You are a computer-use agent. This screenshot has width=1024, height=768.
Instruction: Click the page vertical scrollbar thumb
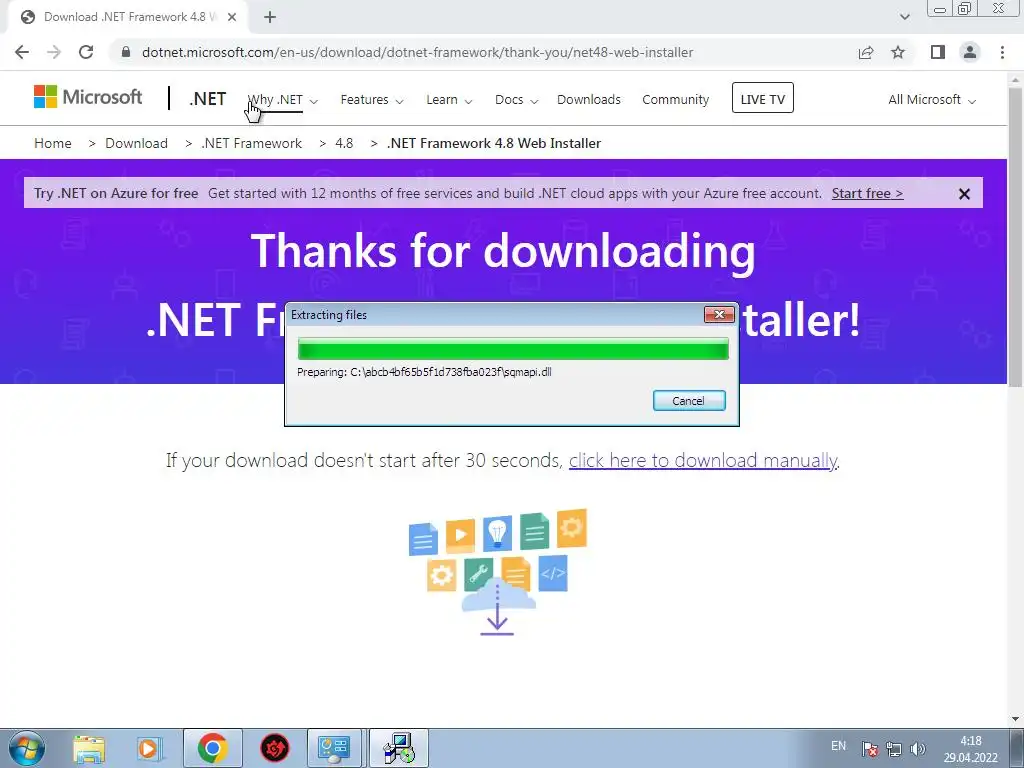coord(1015,235)
